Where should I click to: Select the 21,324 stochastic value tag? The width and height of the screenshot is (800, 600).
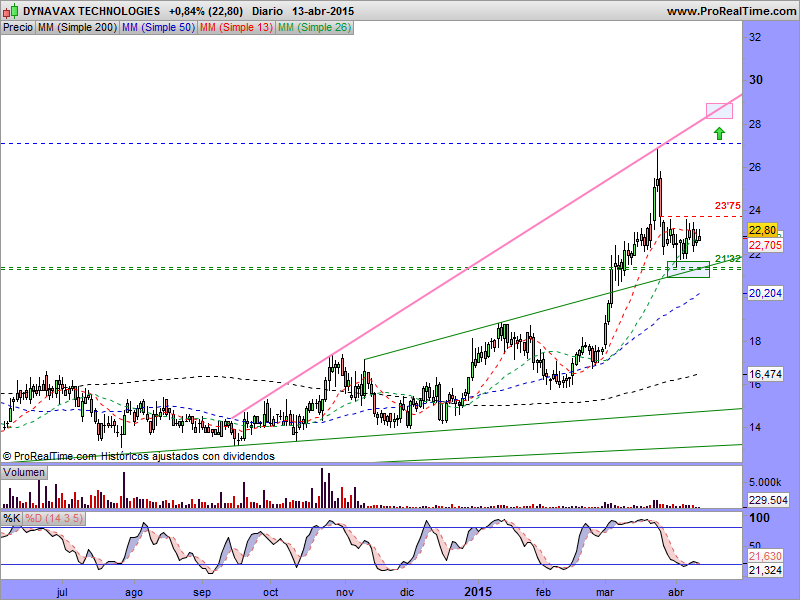pyautogui.click(x=765, y=570)
